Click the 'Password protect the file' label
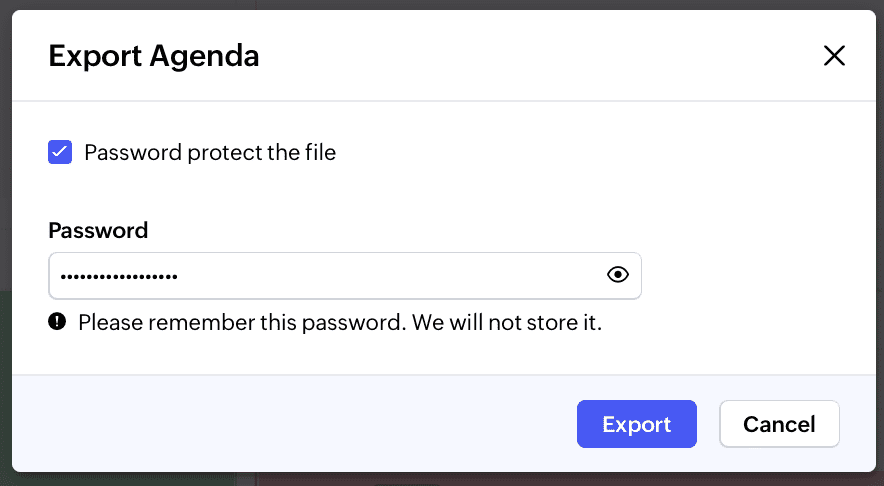The image size is (884, 486). click(210, 153)
